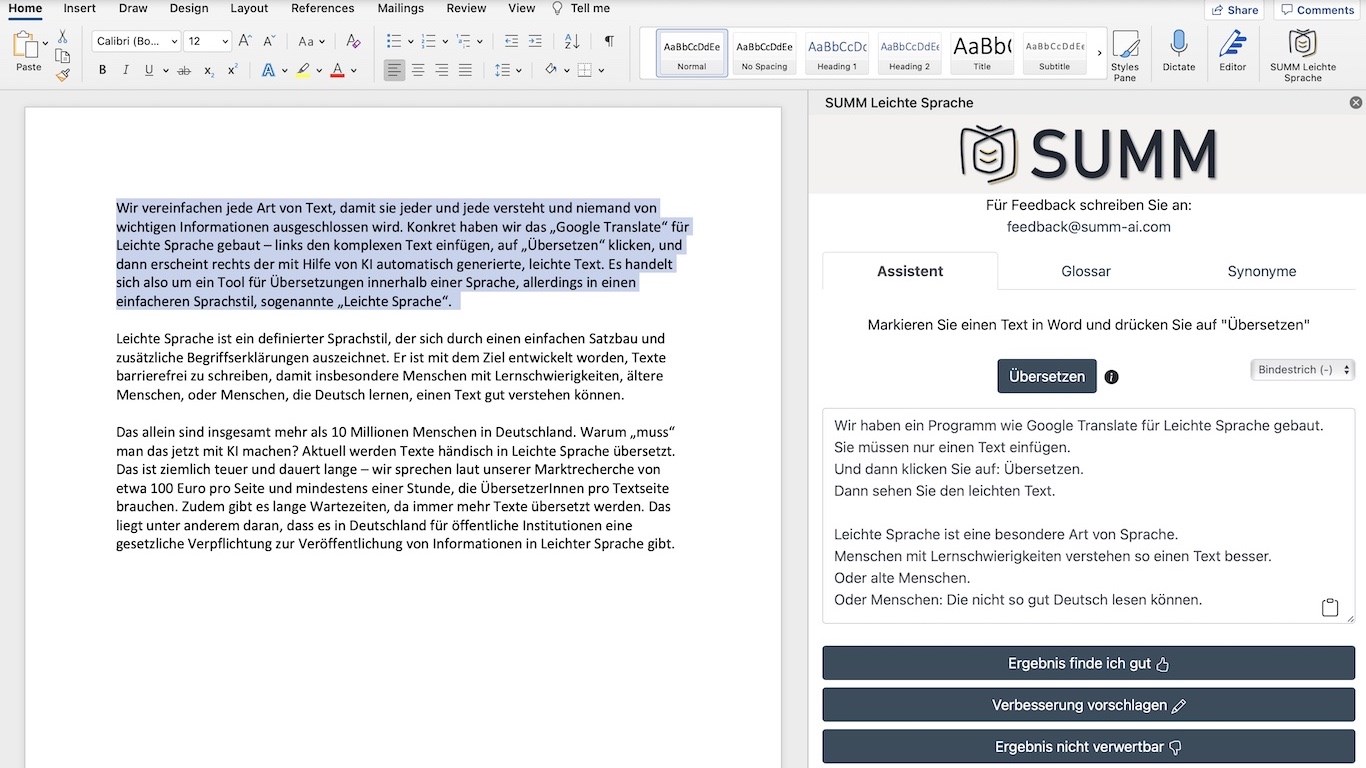The width and height of the screenshot is (1366, 768).
Task: Sort text with the A-Z icon
Action: 572,41
